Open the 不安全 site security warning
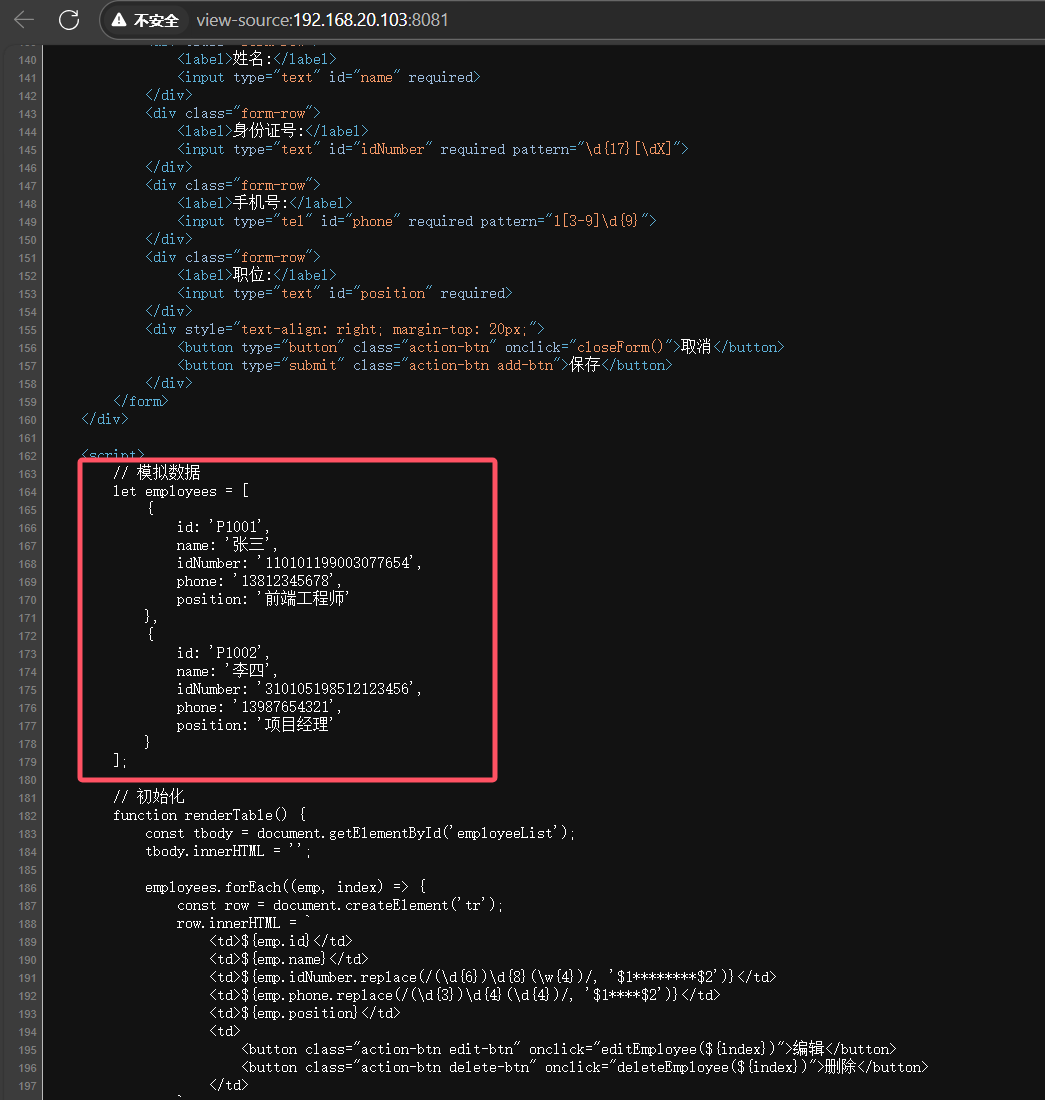The width and height of the screenshot is (1045, 1100). coord(146,20)
